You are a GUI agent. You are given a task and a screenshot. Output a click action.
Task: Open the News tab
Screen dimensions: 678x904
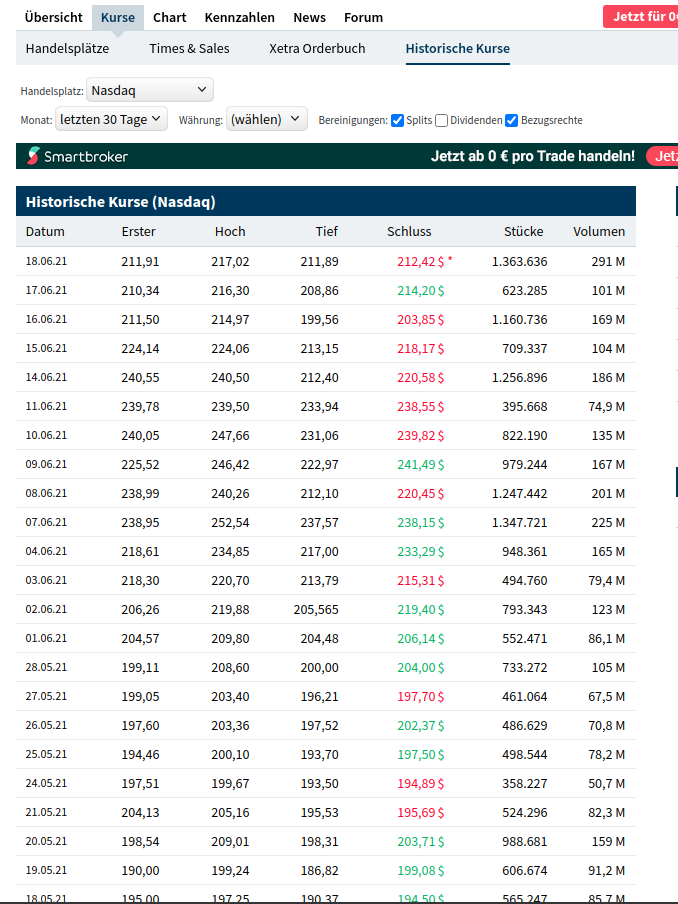click(309, 18)
